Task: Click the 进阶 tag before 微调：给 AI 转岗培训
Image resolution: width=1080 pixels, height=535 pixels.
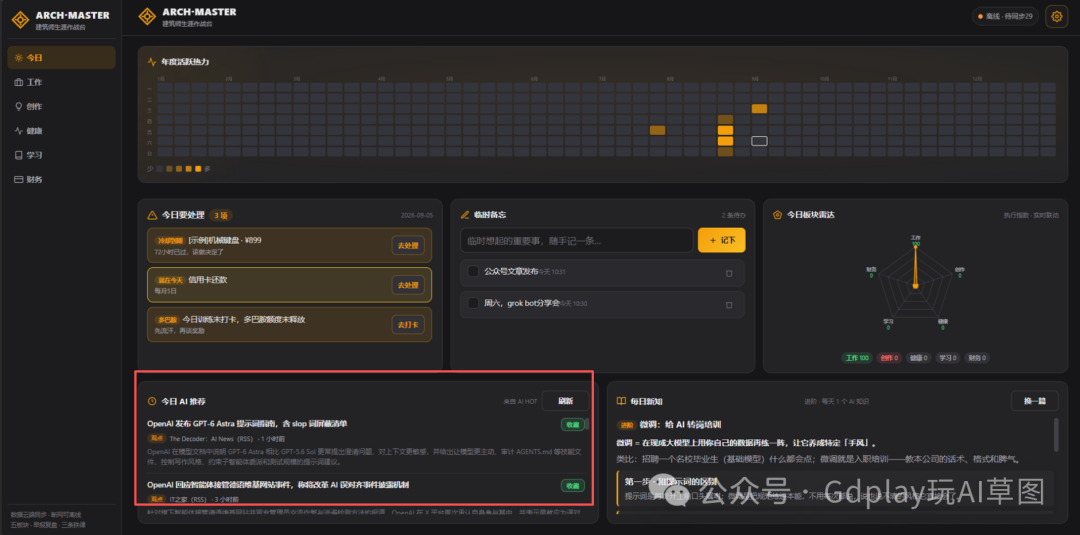Action: coord(626,425)
